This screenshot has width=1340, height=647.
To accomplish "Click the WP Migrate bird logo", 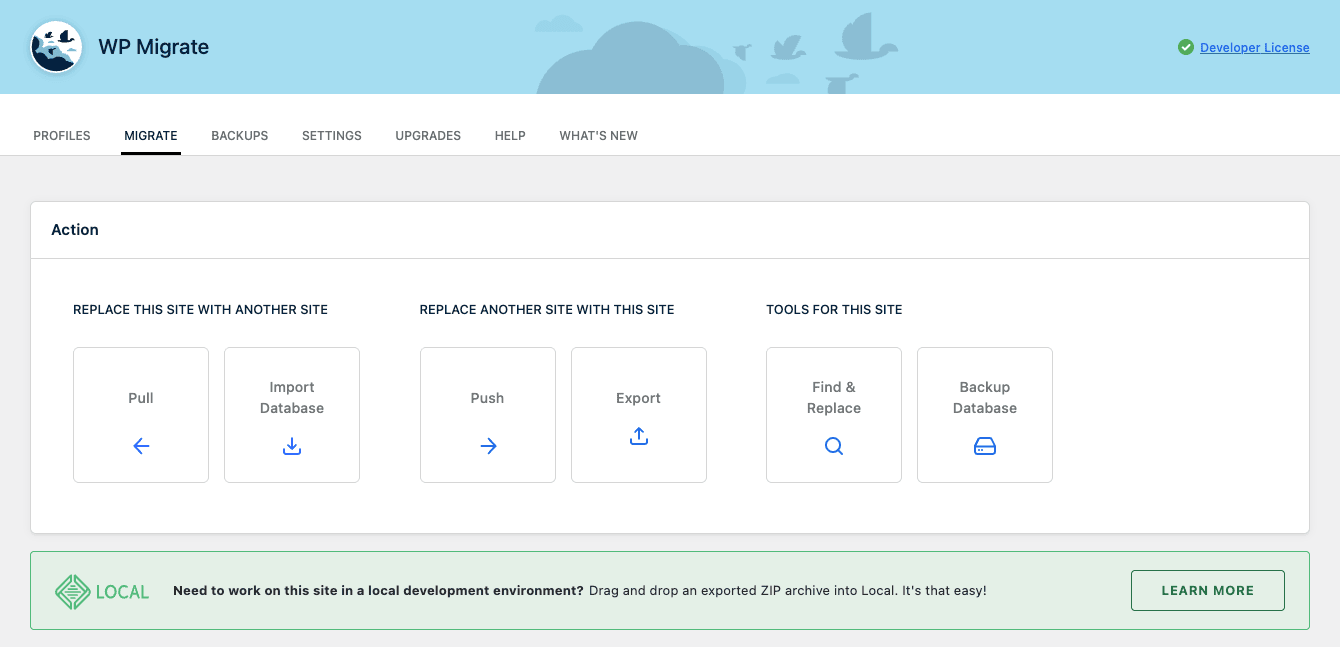I will [x=56, y=47].
